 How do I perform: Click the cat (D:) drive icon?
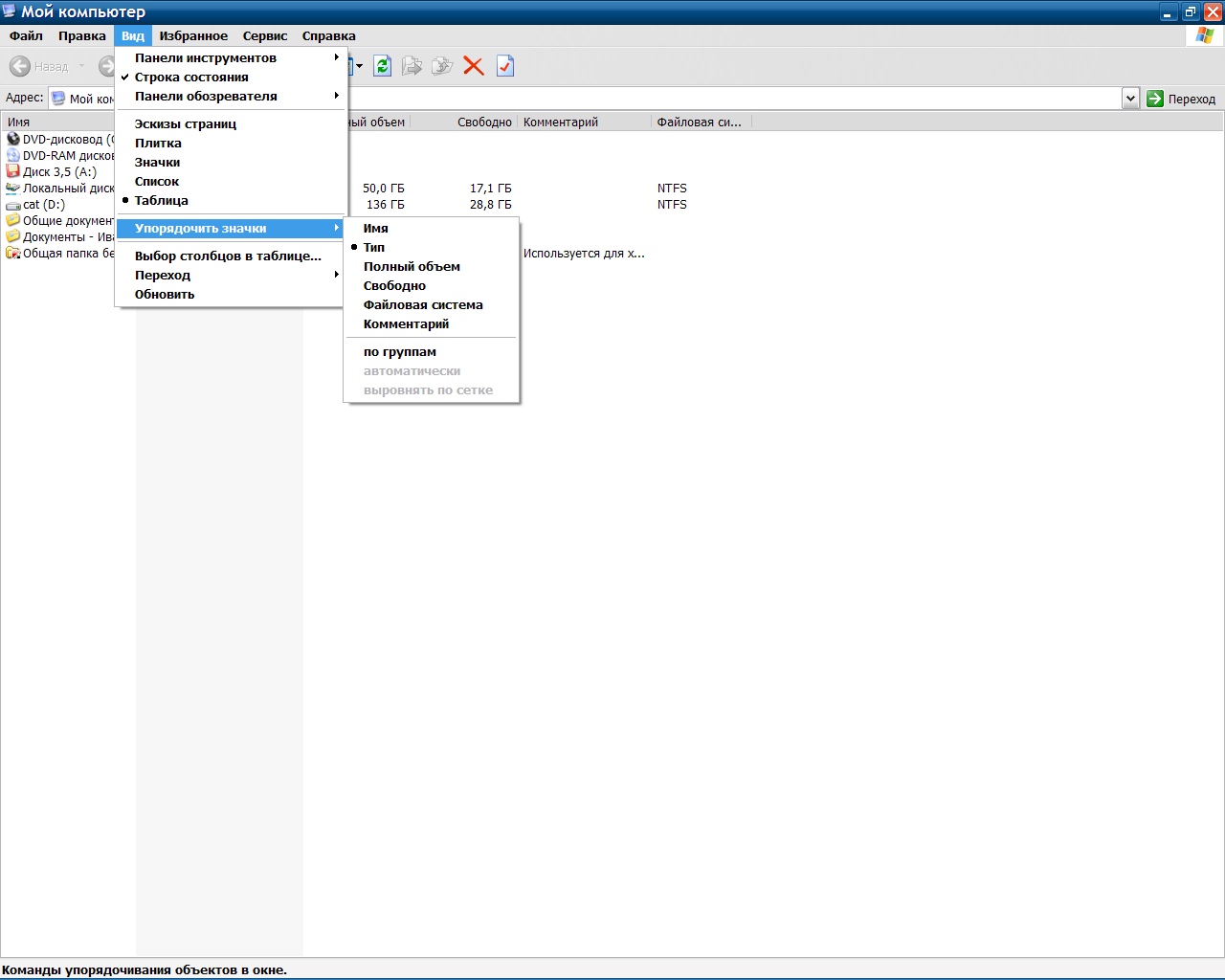(13, 205)
